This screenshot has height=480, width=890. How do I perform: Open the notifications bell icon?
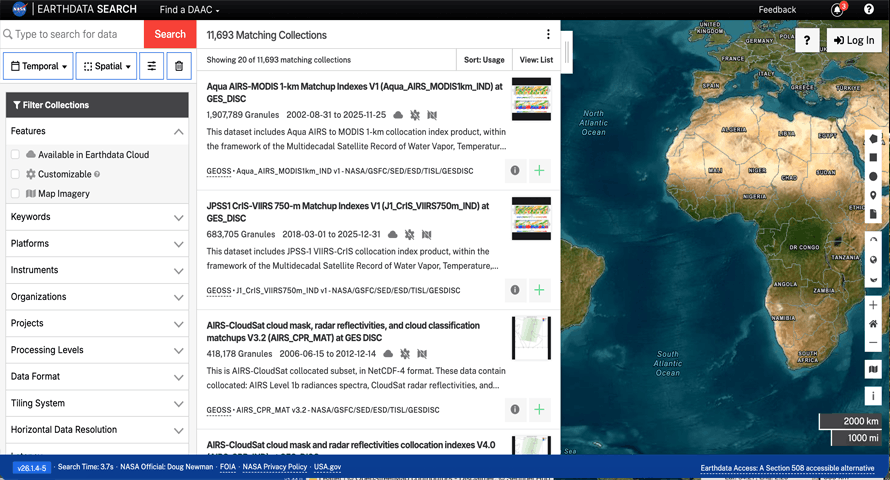tap(837, 10)
